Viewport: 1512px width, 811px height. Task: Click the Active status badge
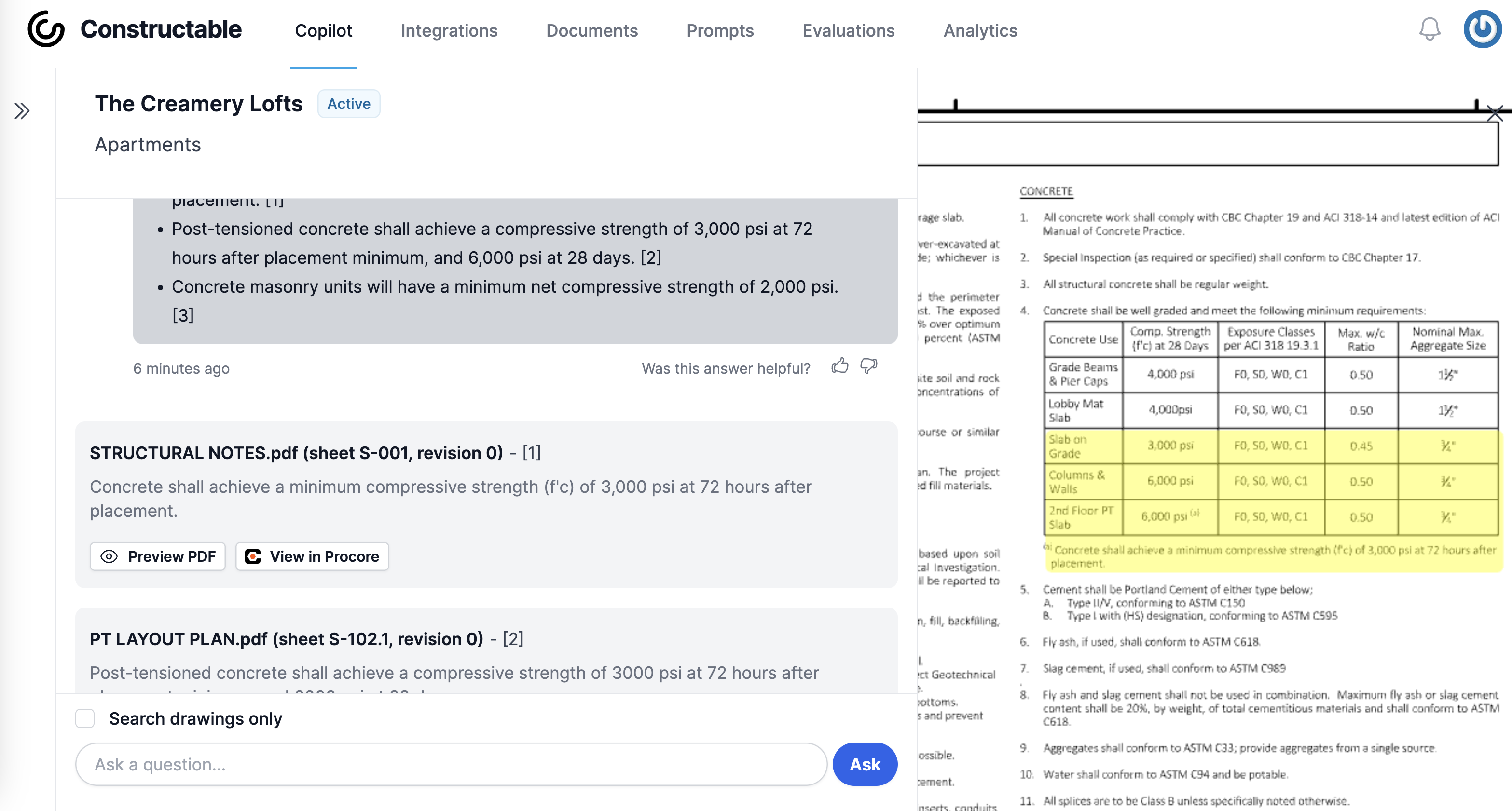349,104
